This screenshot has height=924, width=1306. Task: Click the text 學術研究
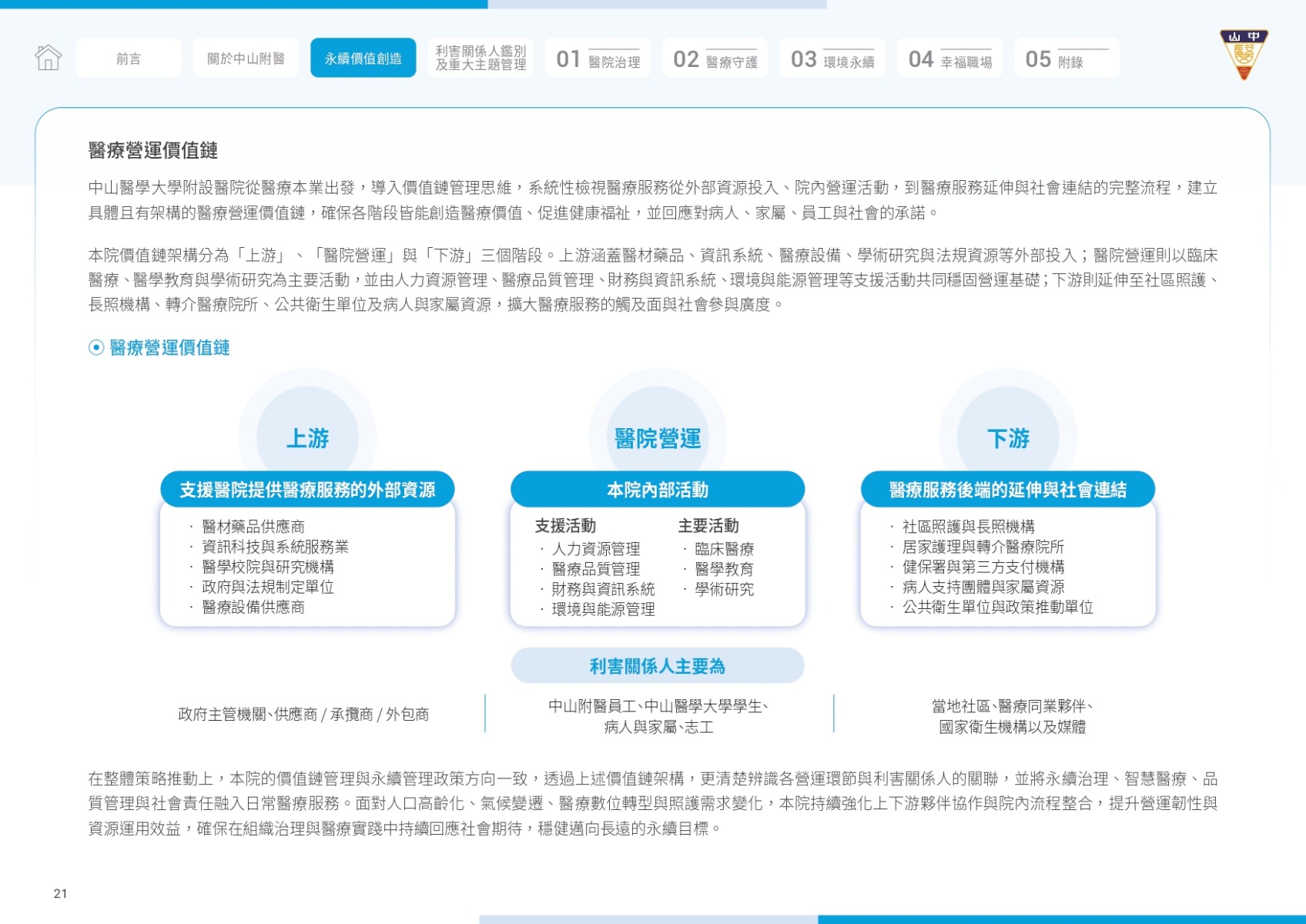pyautogui.click(x=724, y=589)
